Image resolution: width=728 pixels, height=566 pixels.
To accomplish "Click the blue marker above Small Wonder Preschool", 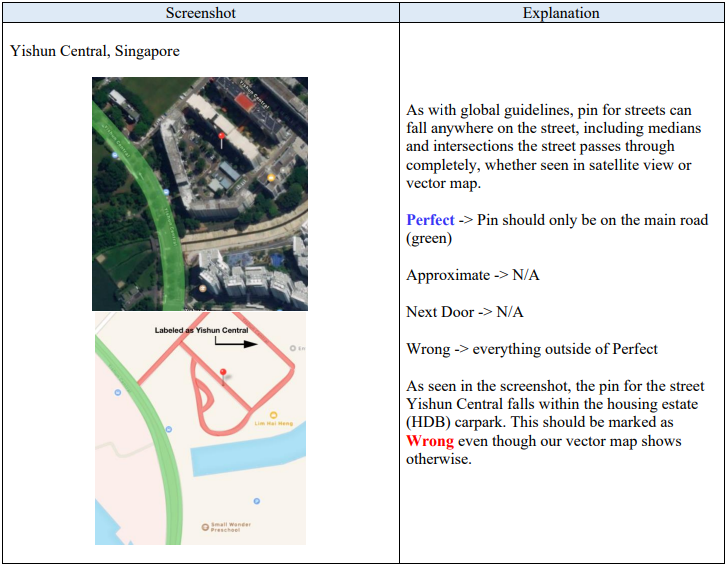I will (x=256, y=501).
